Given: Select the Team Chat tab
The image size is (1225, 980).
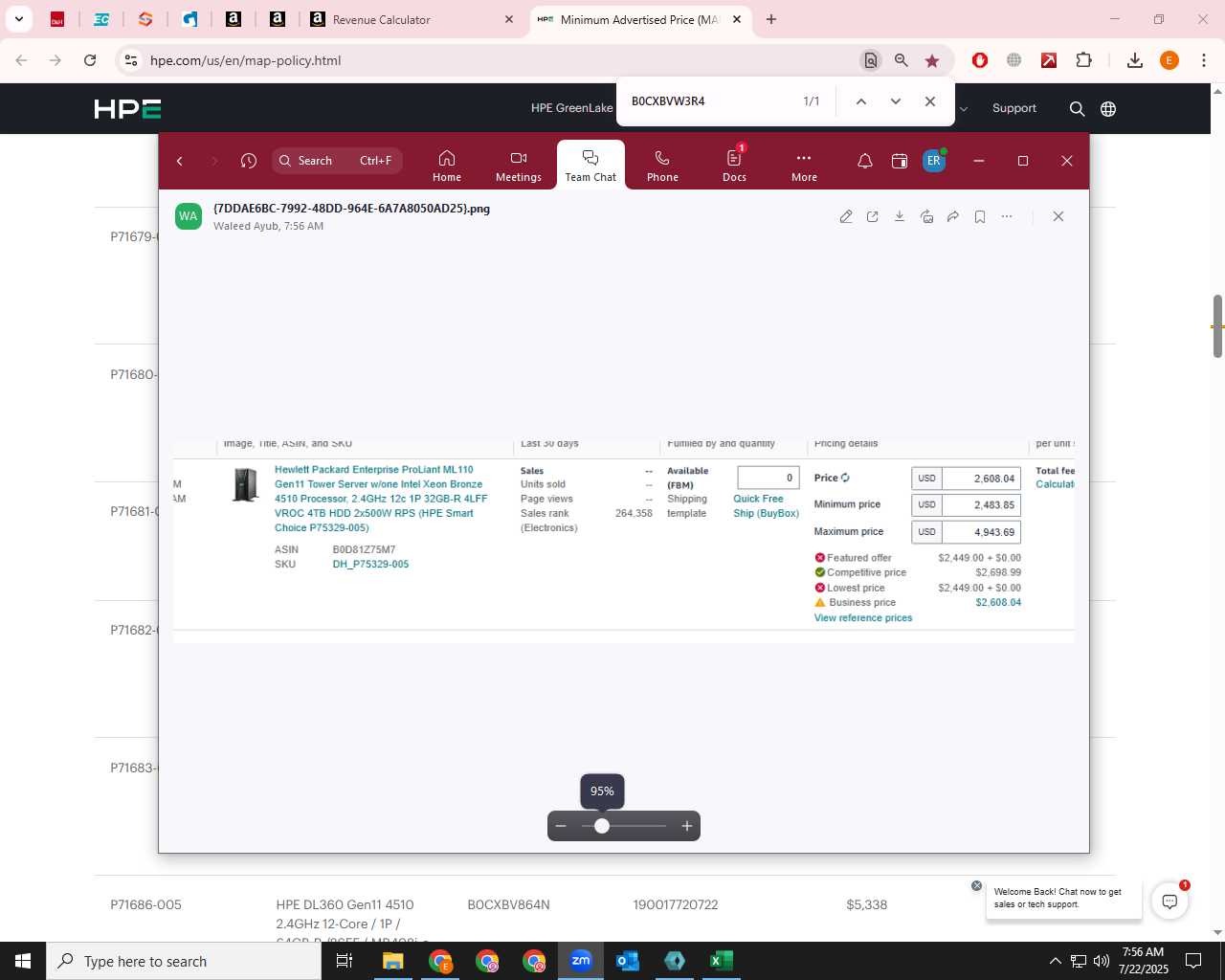Looking at the screenshot, I should [590, 166].
